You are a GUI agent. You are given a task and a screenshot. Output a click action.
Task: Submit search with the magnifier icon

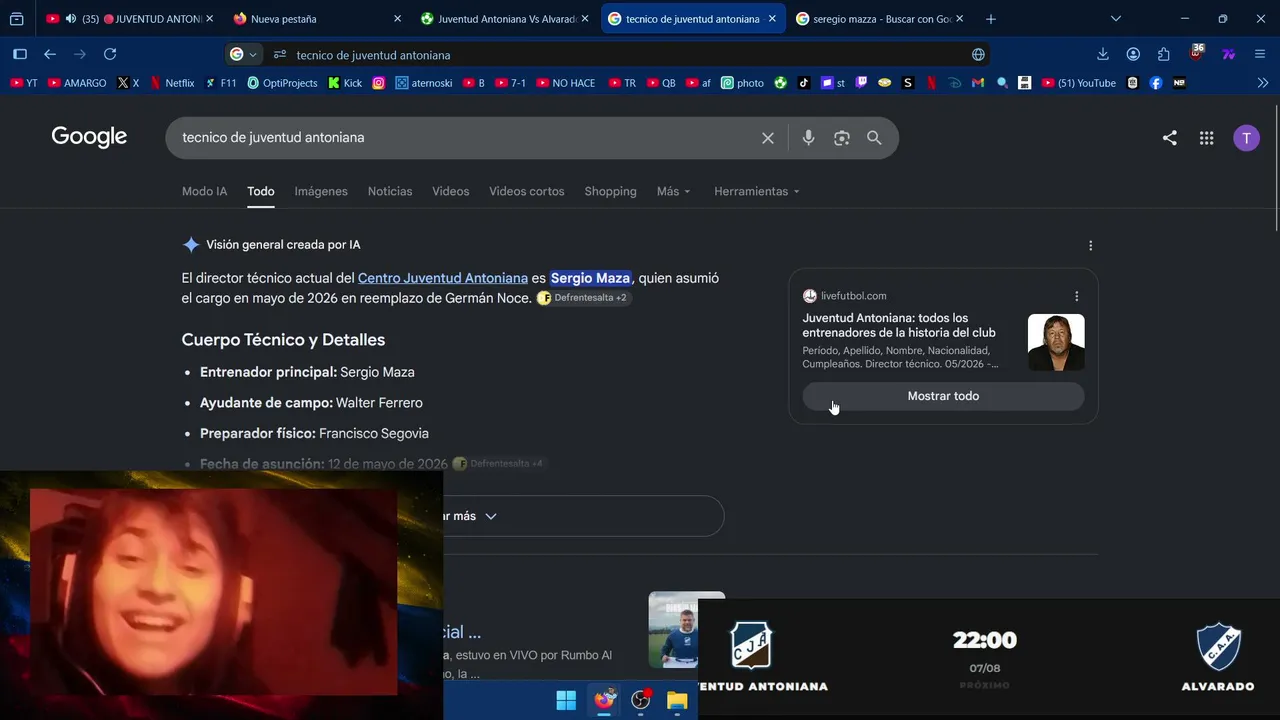(x=874, y=138)
